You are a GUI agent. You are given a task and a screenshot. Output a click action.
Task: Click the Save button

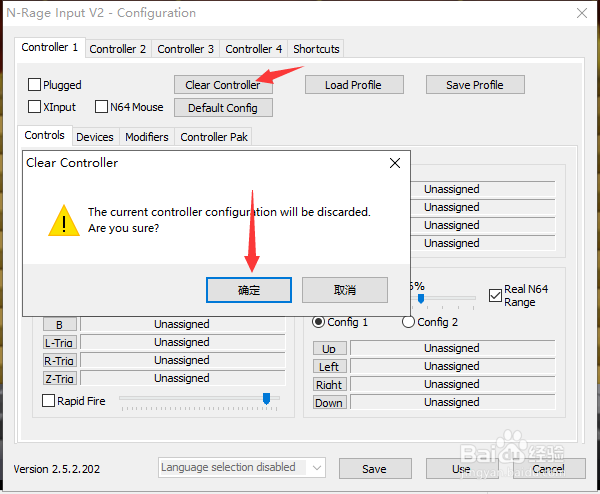click(x=375, y=469)
